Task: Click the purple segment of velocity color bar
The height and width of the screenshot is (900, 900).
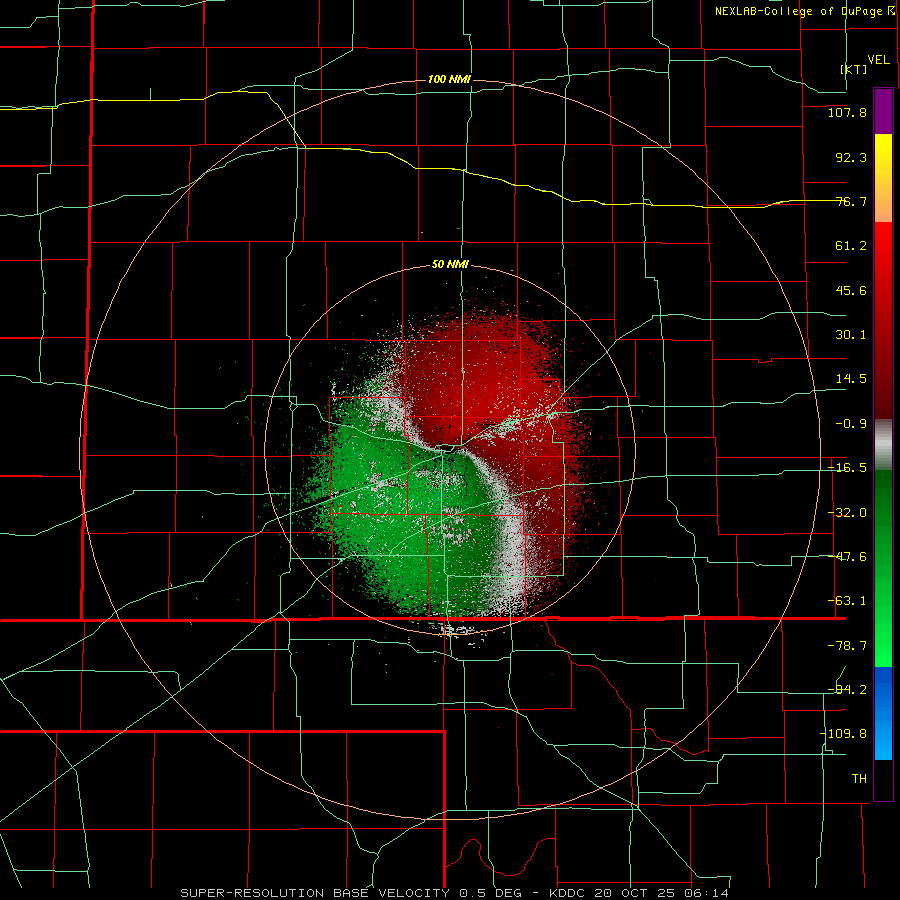Action: pyautogui.click(x=883, y=111)
